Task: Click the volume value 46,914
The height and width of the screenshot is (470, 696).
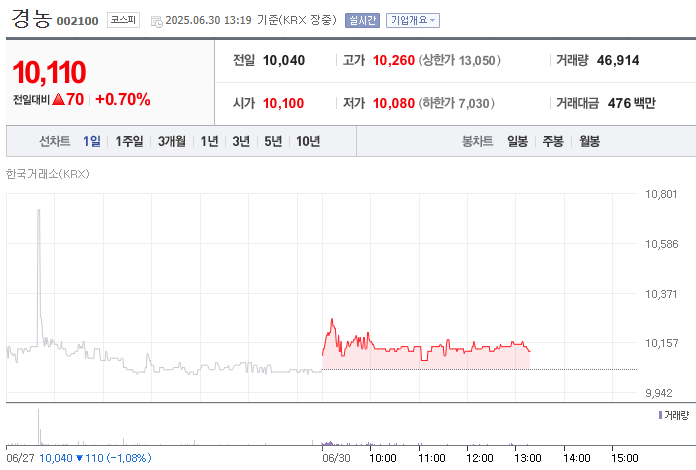Action: coord(618,60)
